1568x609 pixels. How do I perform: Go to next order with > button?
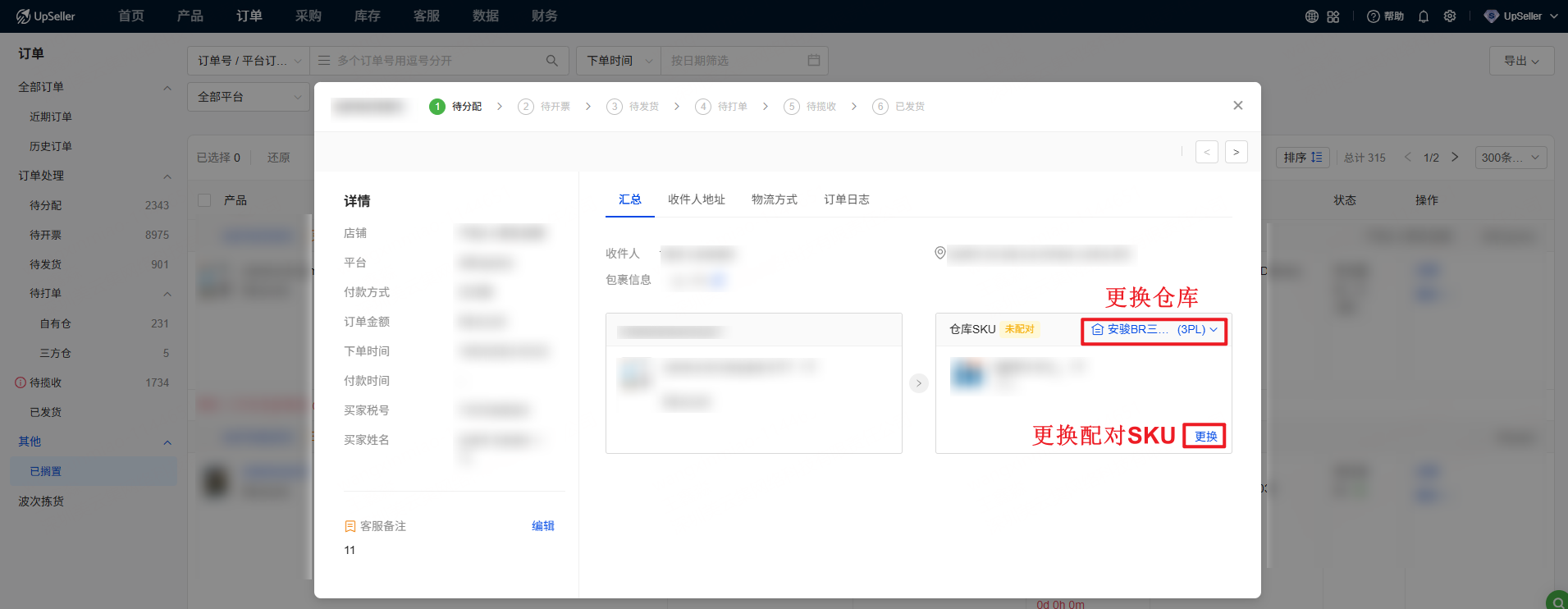(1236, 152)
